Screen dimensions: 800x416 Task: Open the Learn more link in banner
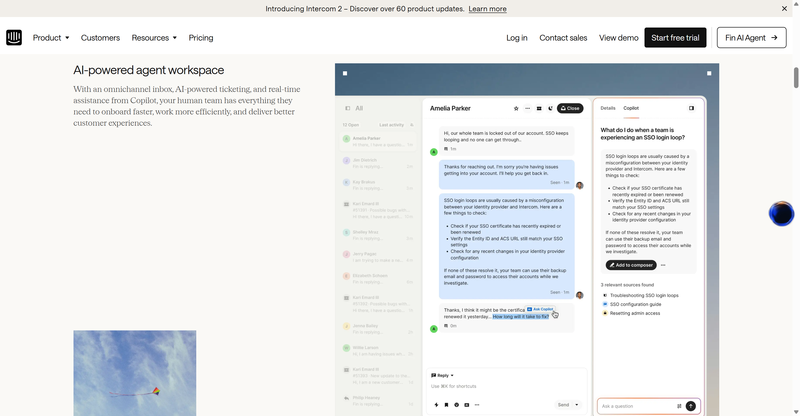pyautogui.click(x=487, y=9)
